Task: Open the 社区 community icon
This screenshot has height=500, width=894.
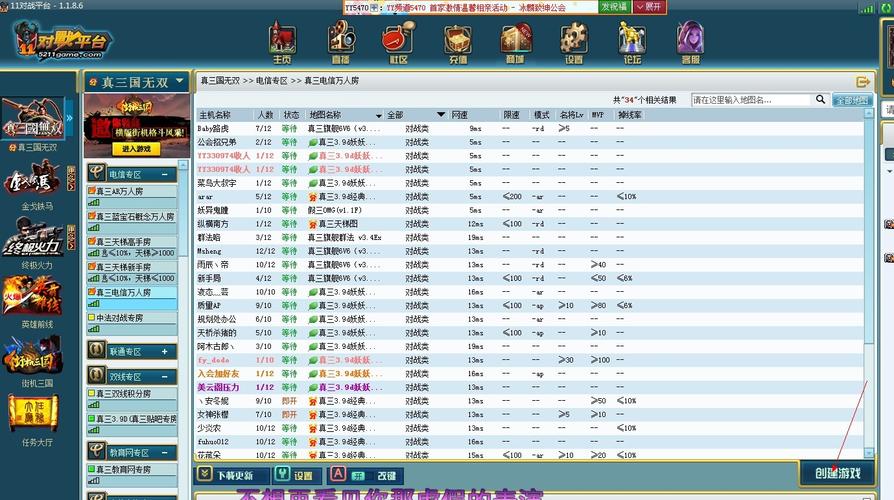Action: point(399,40)
